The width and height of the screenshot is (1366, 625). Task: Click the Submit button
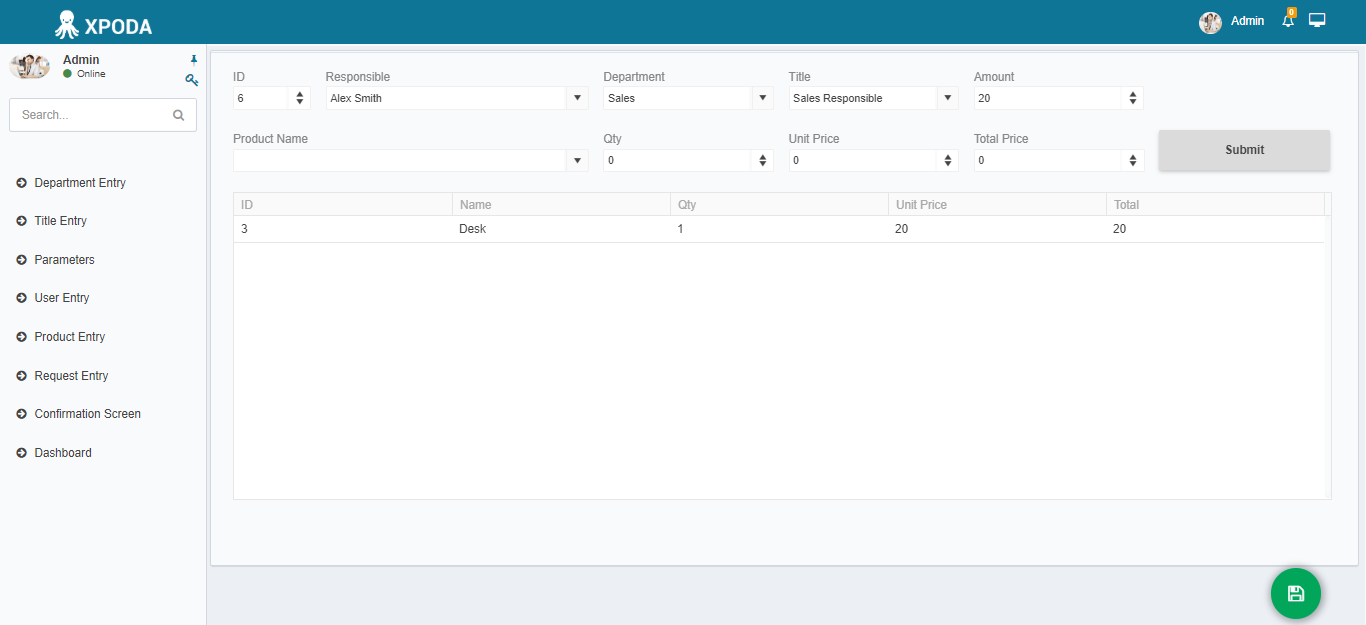(1244, 150)
